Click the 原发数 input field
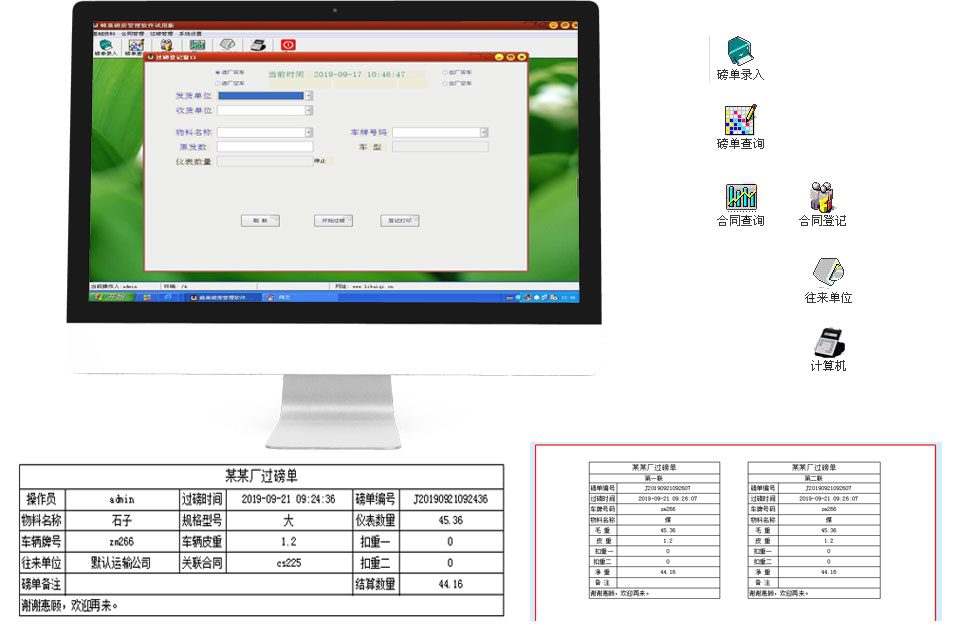The image size is (960, 640). (265, 146)
